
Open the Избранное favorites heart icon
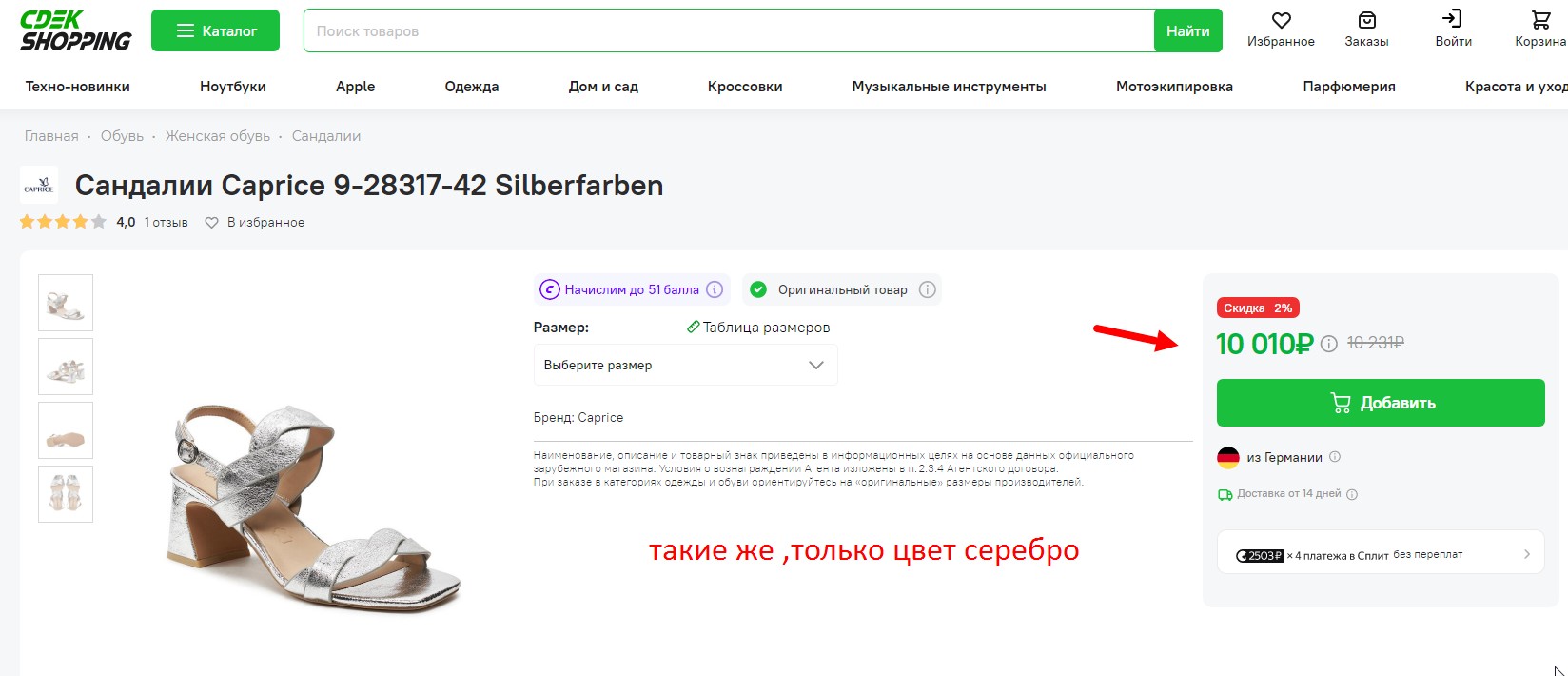point(1281,21)
